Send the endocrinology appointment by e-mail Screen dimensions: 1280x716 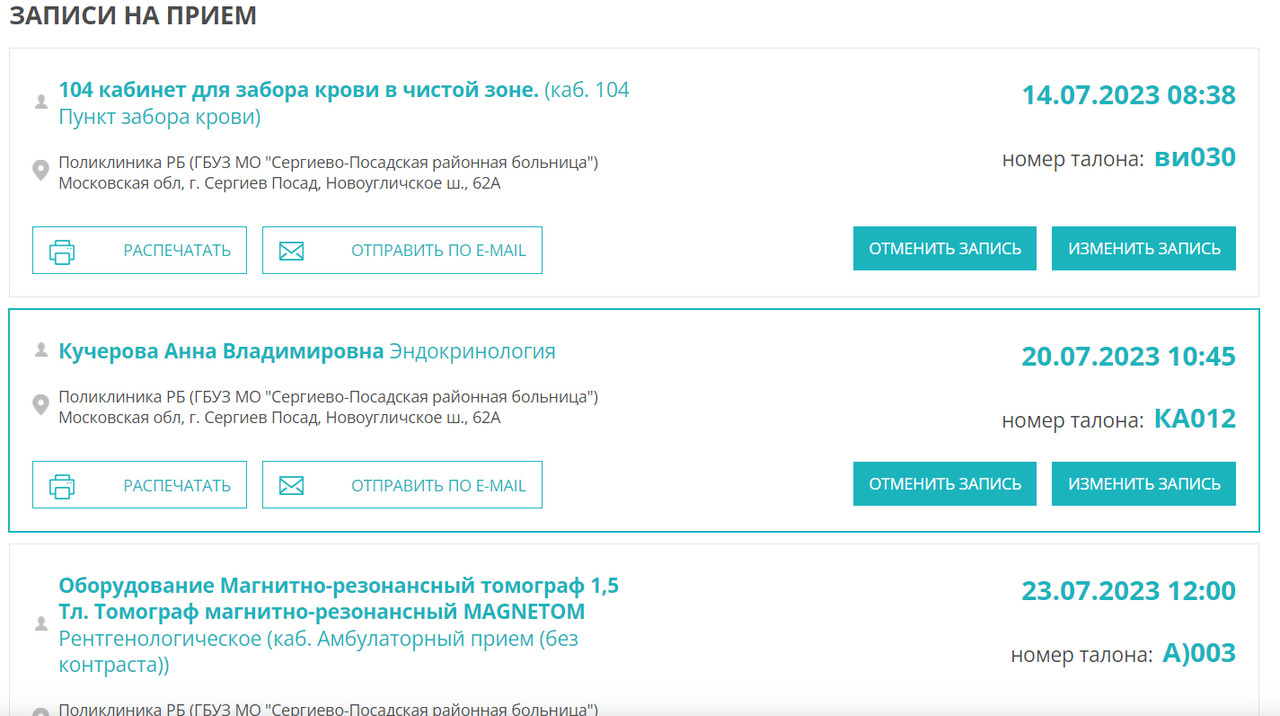(x=402, y=485)
